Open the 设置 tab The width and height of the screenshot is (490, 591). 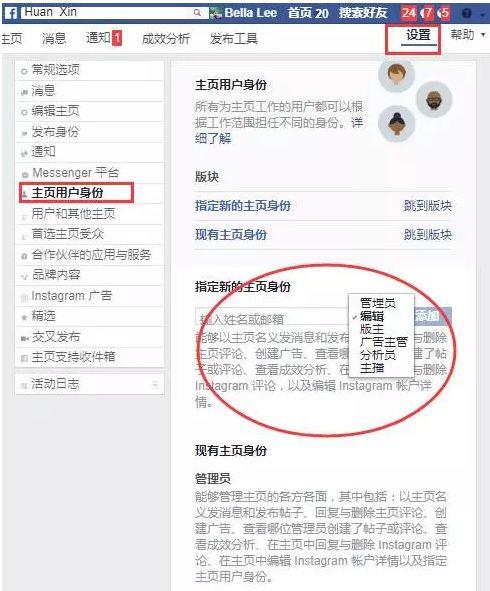[418, 35]
